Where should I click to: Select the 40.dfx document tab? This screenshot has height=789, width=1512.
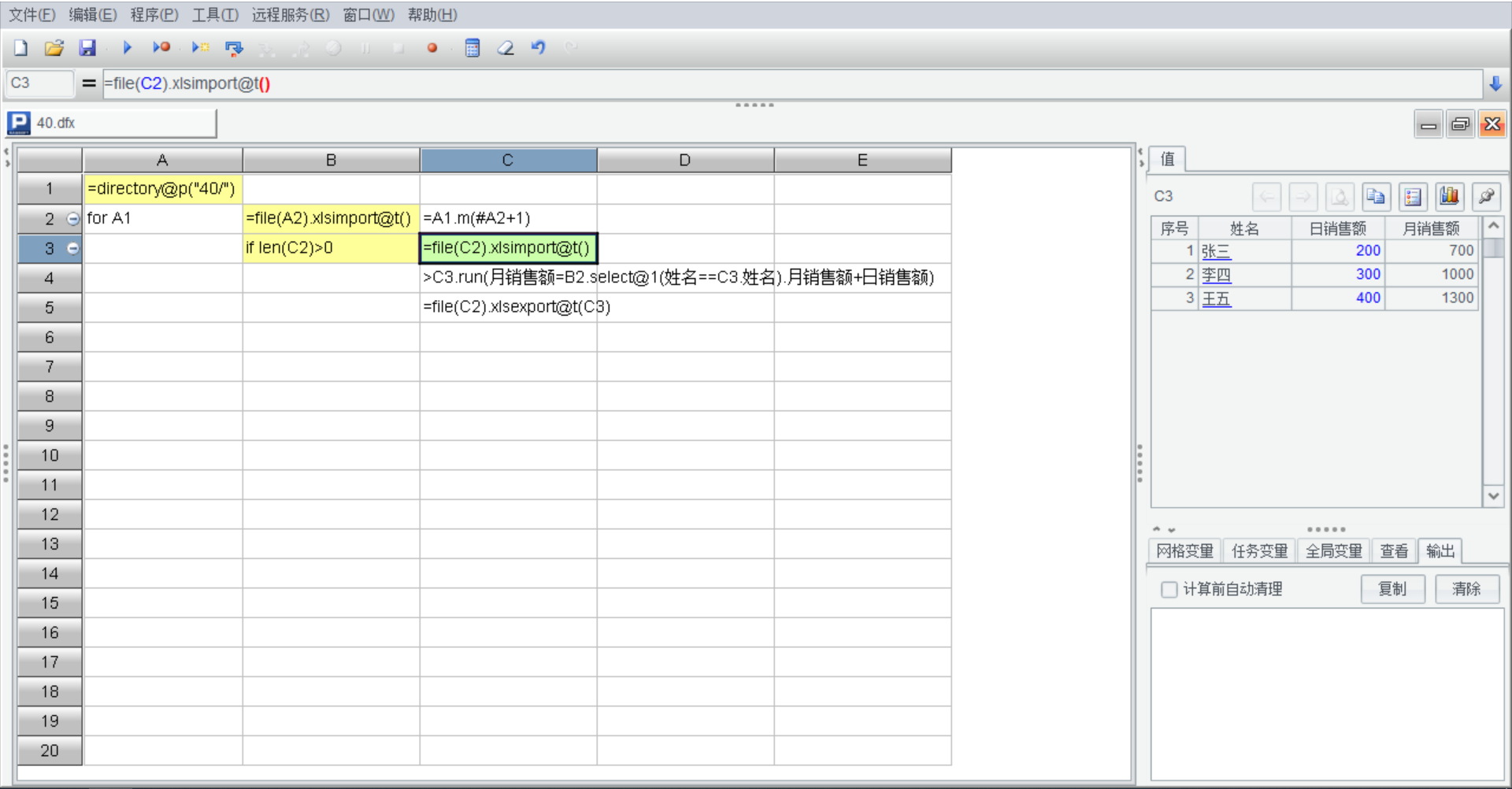tap(111, 124)
